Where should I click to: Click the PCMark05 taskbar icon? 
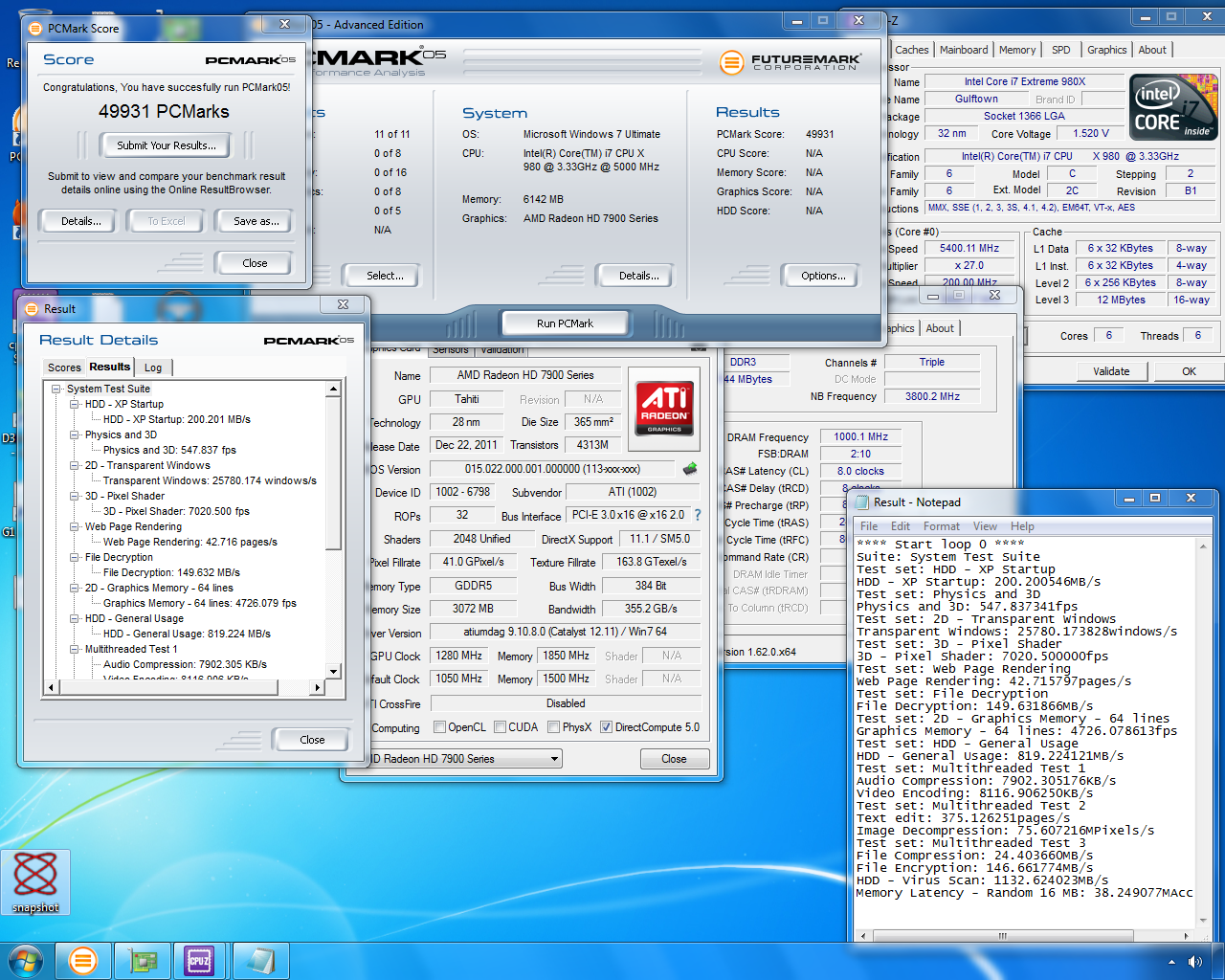(83, 960)
